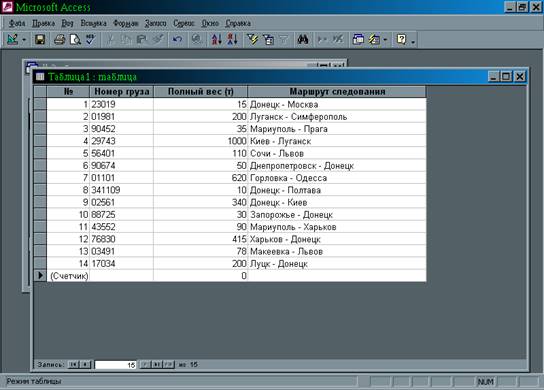Click the Save (floppy disk) toolbar icon
This screenshot has width=544, height=390.
[40, 40]
